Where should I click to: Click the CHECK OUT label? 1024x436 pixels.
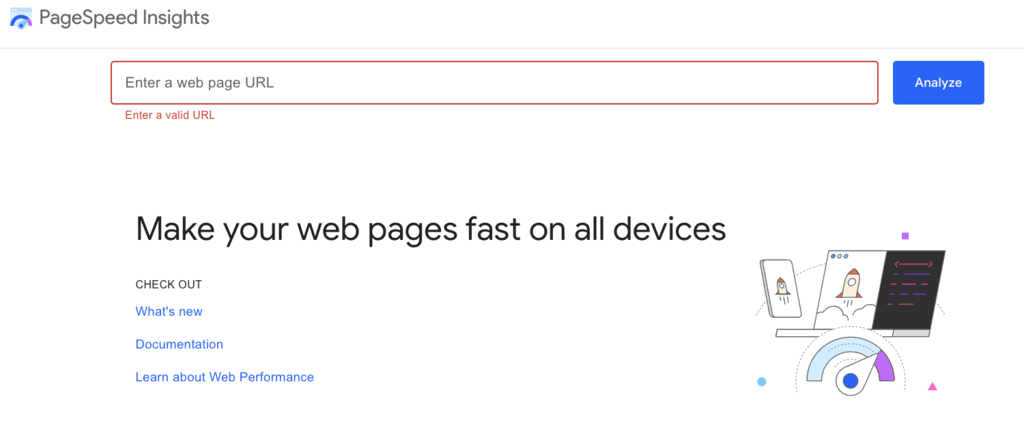pos(169,284)
